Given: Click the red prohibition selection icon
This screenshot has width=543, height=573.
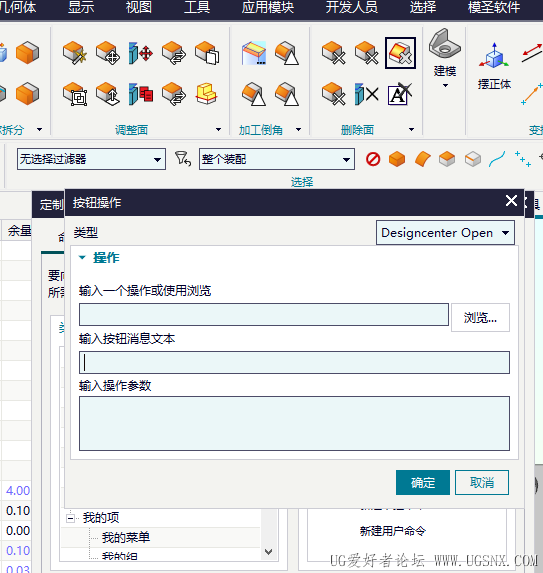Looking at the screenshot, I should [373, 159].
